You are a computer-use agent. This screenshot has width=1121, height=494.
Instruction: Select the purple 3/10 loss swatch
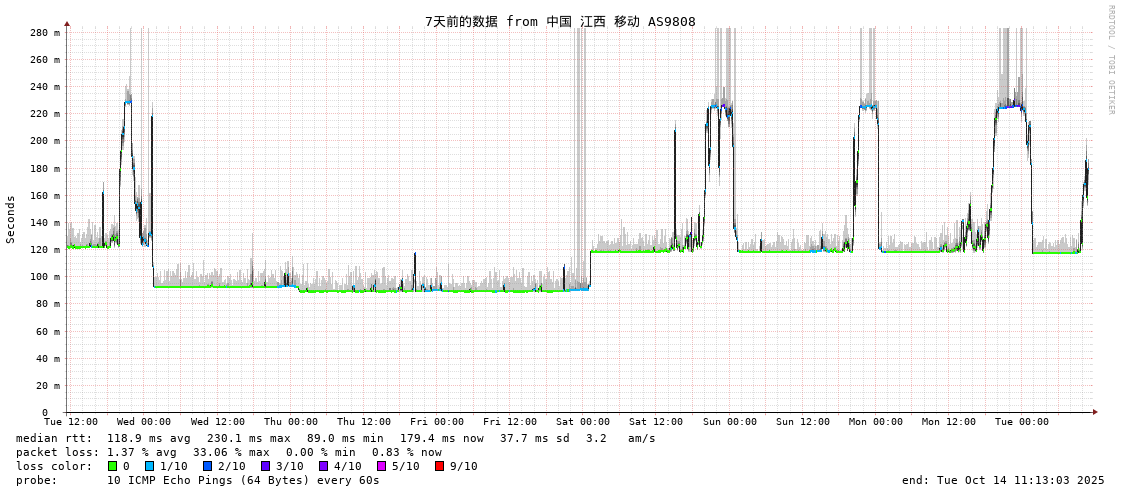click(265, 466)
